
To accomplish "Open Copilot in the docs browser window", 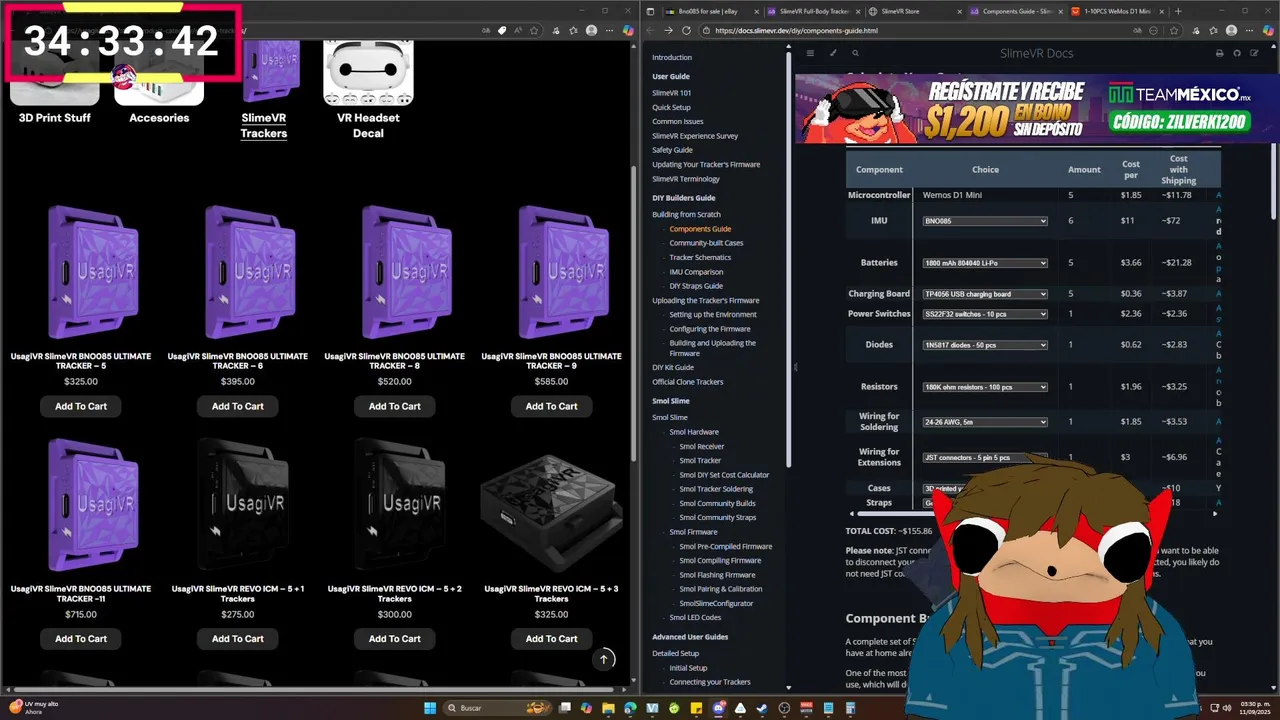I will pyautogui.click(x=1266, y=31).
